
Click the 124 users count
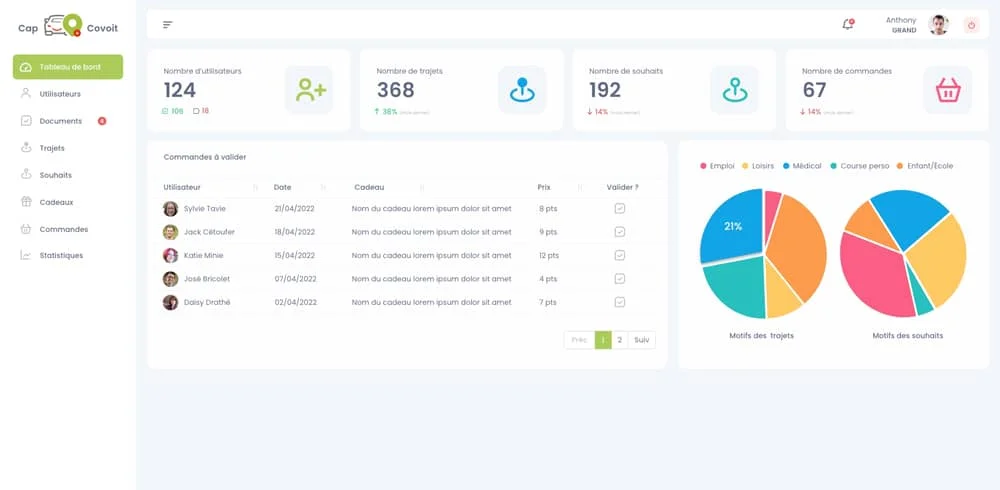point(179,91)
